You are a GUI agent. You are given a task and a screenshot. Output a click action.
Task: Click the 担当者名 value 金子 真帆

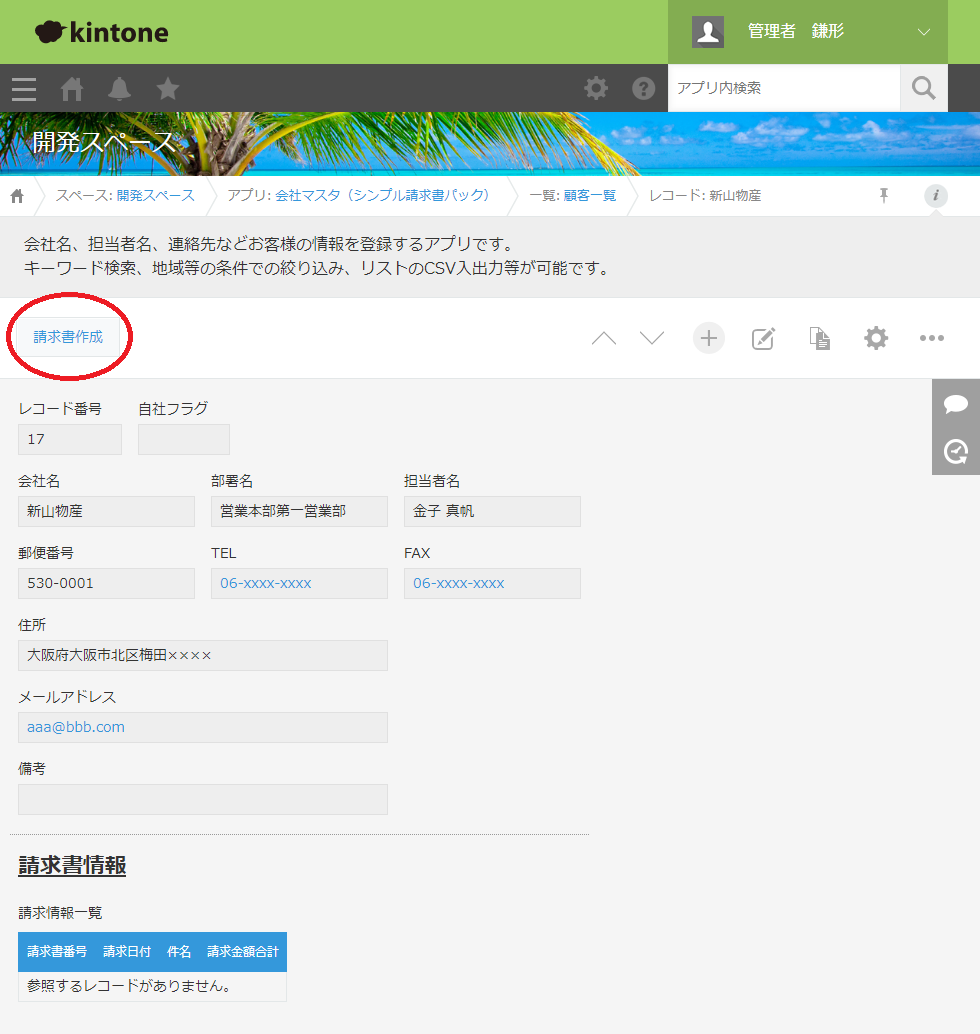tap(443, 511)
